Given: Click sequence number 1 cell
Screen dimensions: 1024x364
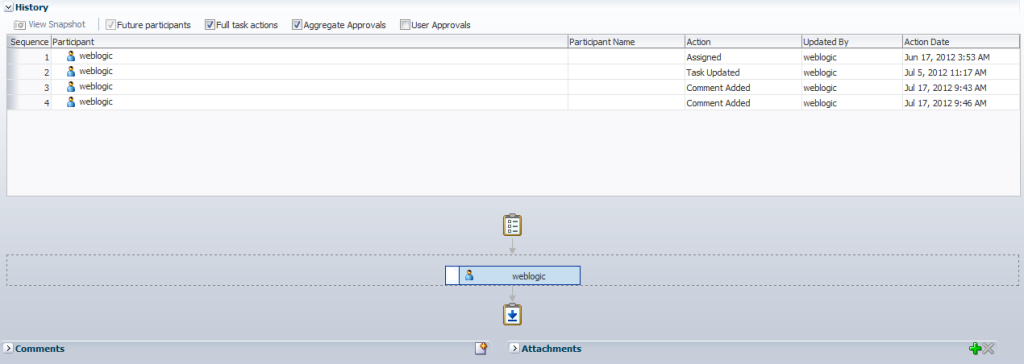Looking at the screenshot, I should (x=30, y=57).
